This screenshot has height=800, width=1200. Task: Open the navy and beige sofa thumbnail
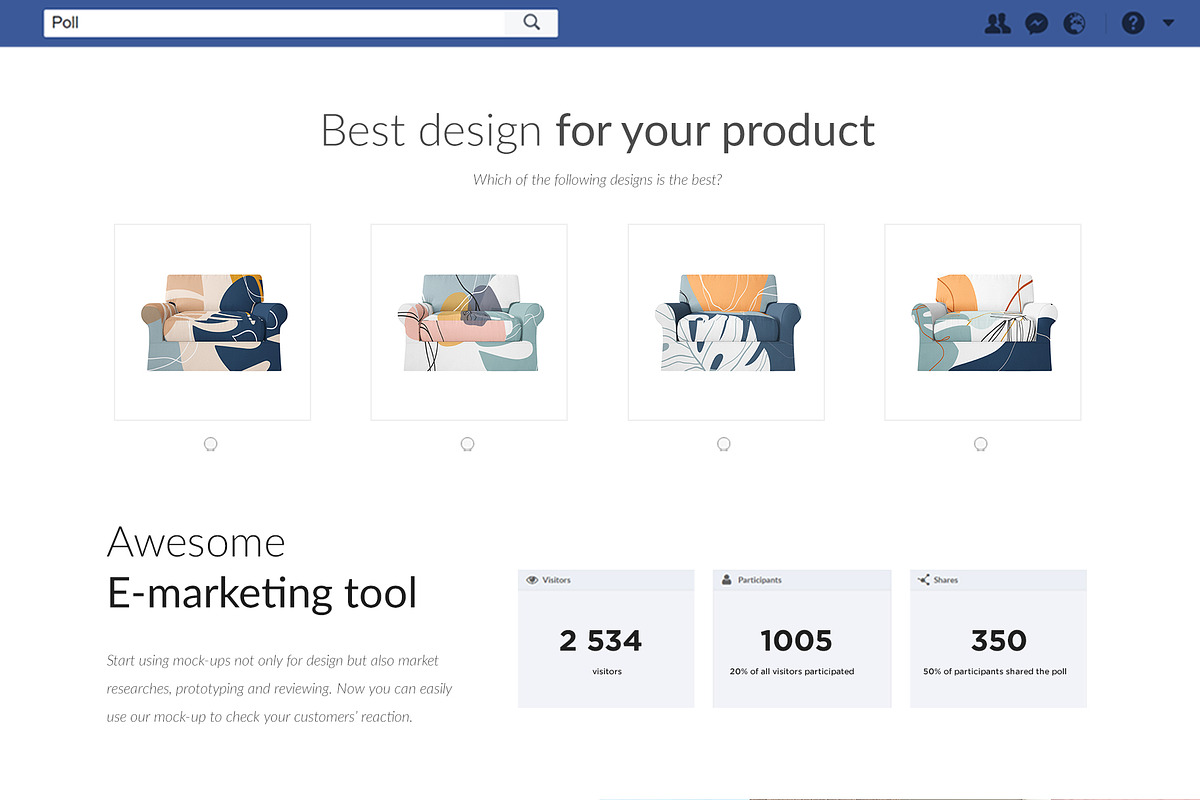[x=212, y=322]
